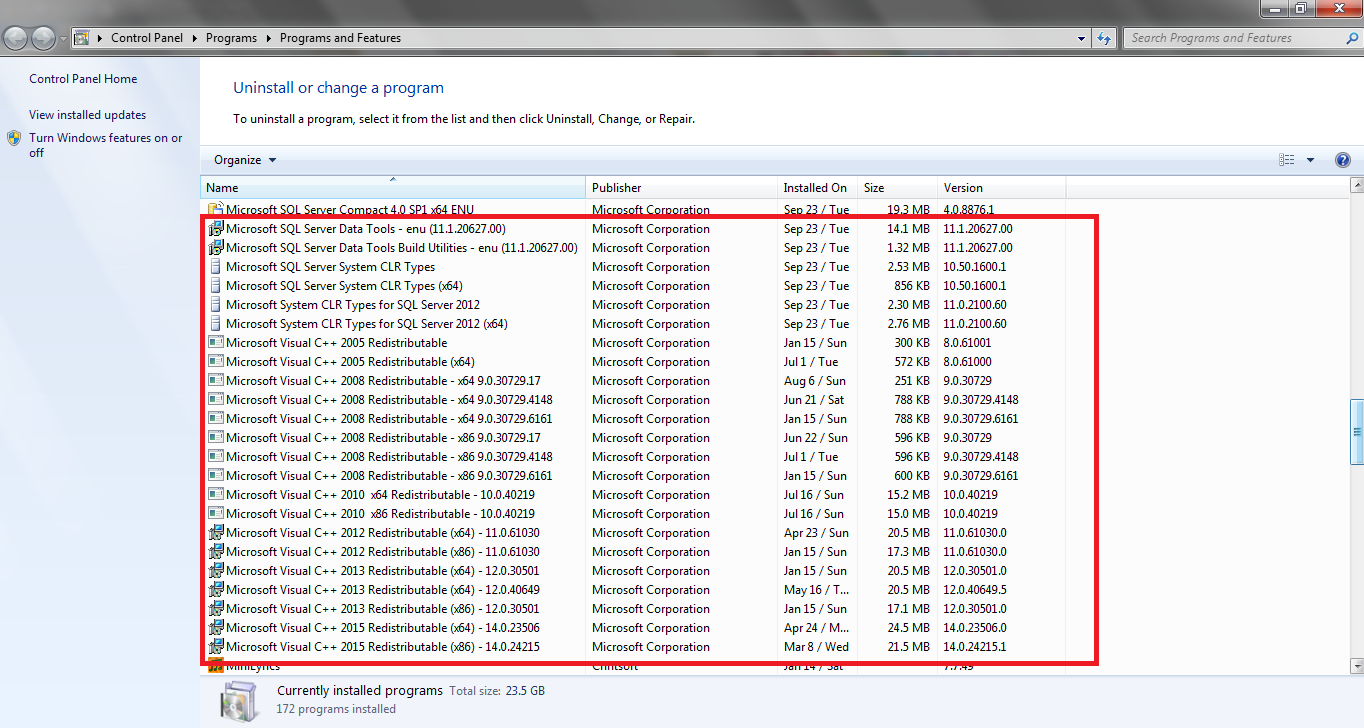Click the Control Panel icon in address bar

point(81,38)
